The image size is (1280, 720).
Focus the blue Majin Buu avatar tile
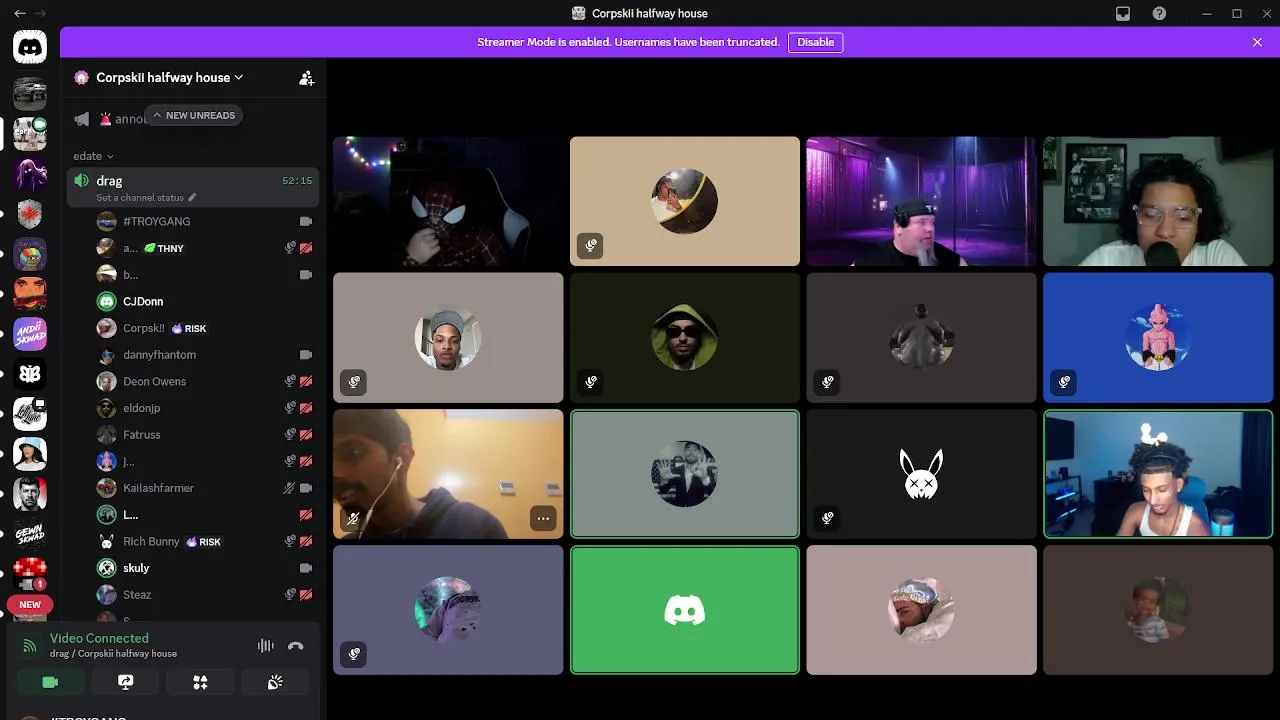(x=1158, y=338)
